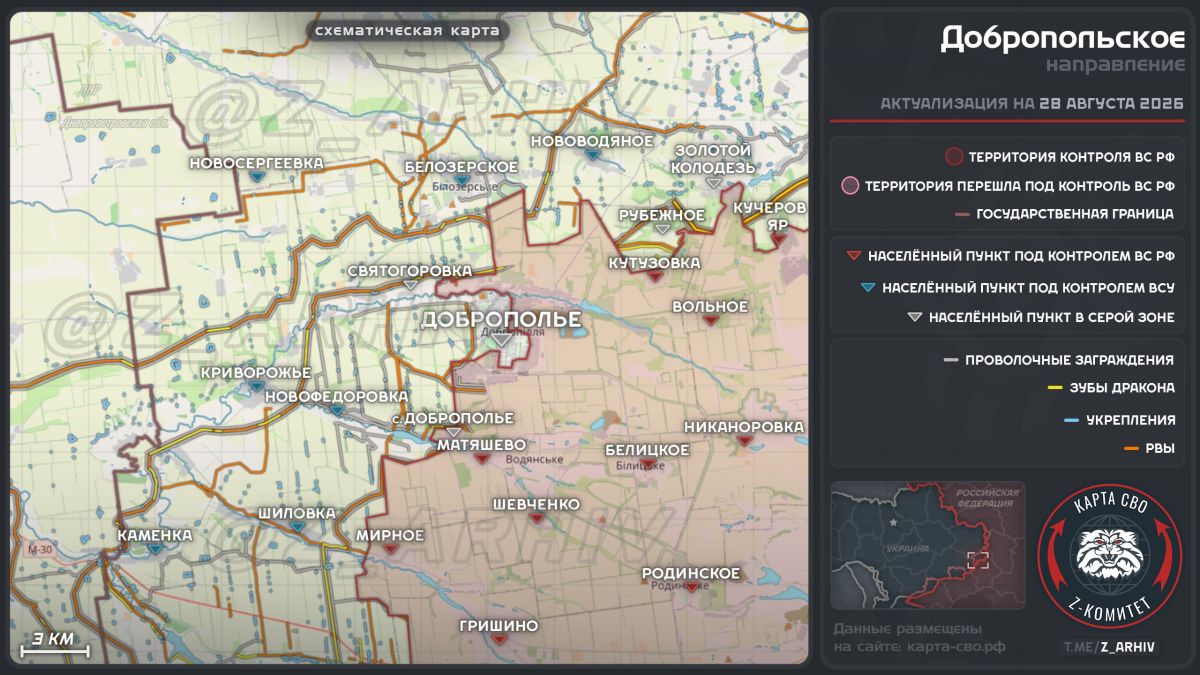The height and width of the screenshot is (675, 1200).
Task: Click the 'Укрепления' legend text
Action: (1131, 420)
